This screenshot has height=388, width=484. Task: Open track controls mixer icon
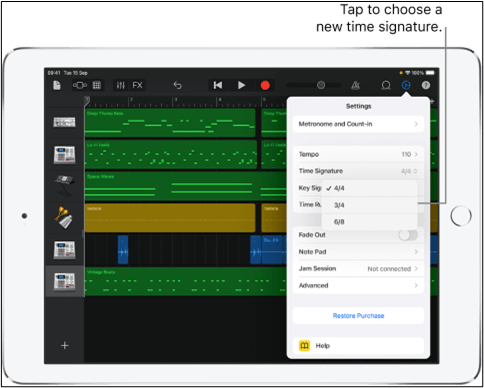120,85
